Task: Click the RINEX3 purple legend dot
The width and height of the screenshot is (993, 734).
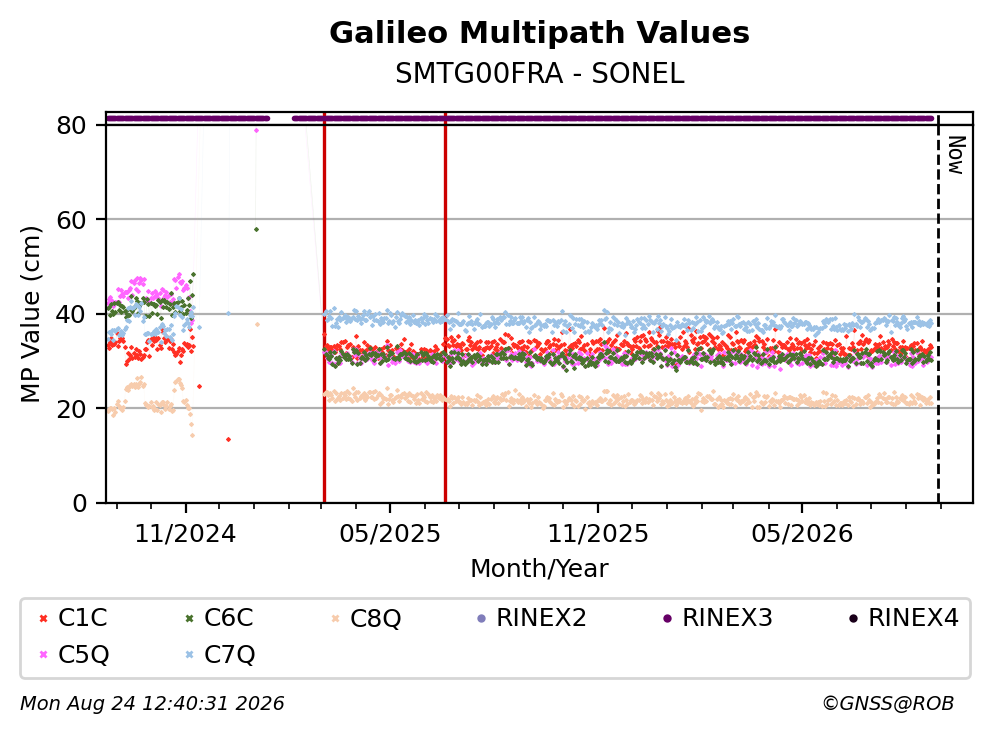Action: click(667, 618)
